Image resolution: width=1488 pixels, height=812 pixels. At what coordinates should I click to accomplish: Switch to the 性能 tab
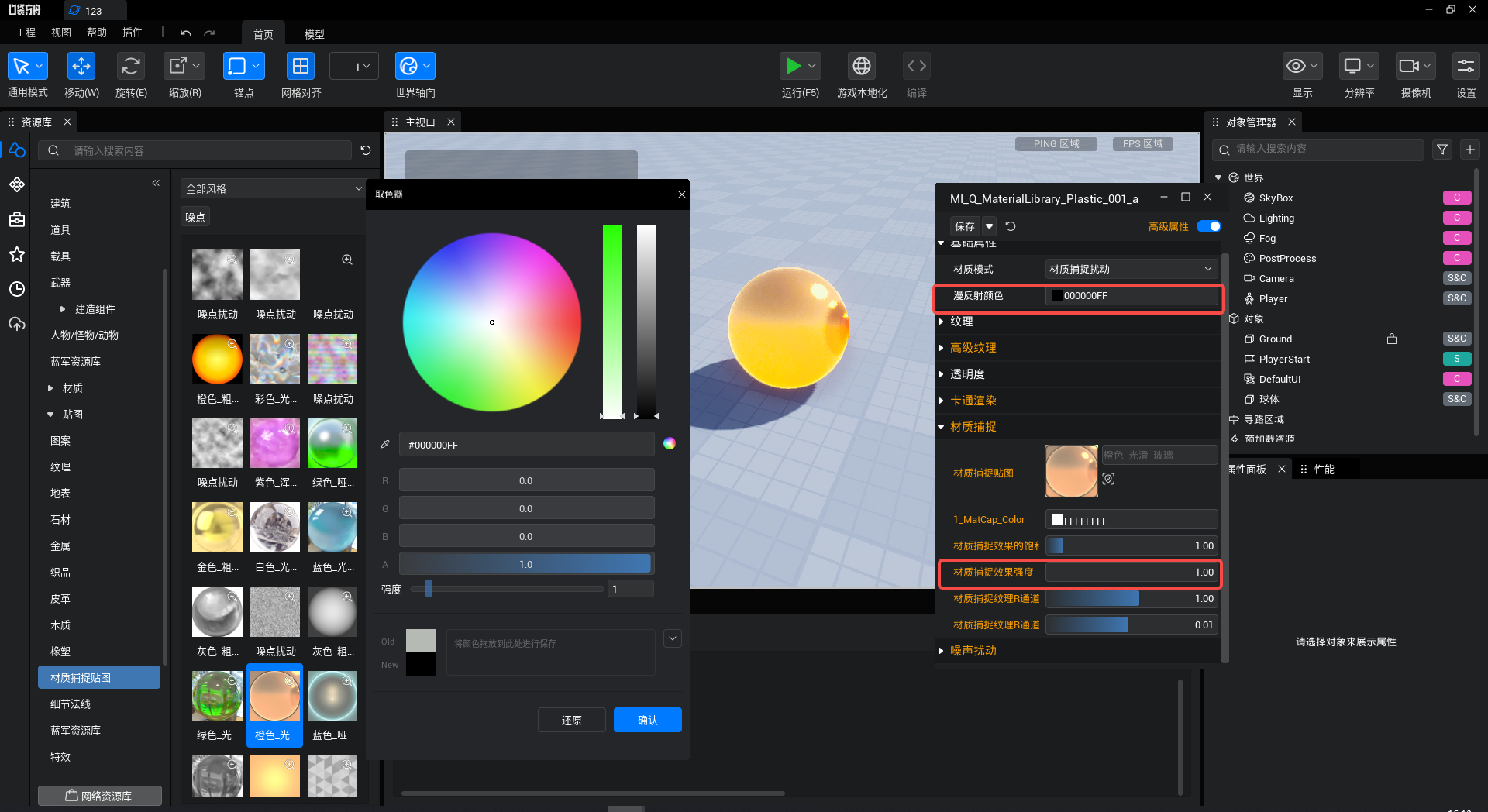pyautogui.click(x=1324, y=470)
